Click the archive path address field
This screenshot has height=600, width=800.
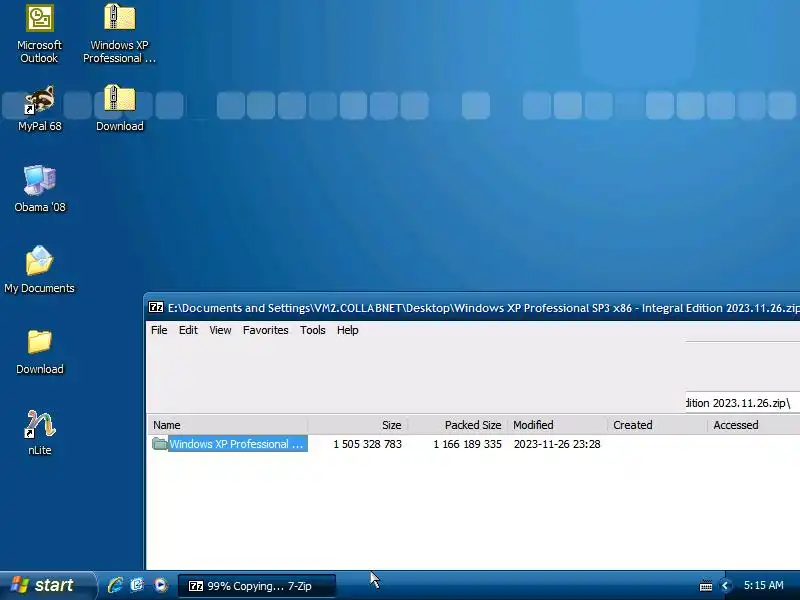(742, 403)
